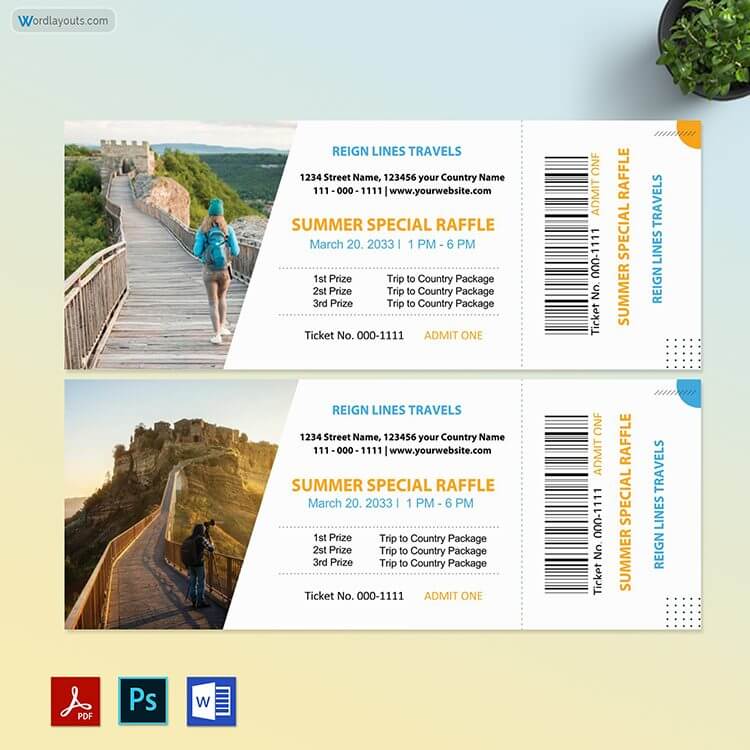Click the Wordlayouts.com logo
This screenshot has width=750, height=750.
pos(63,20)
